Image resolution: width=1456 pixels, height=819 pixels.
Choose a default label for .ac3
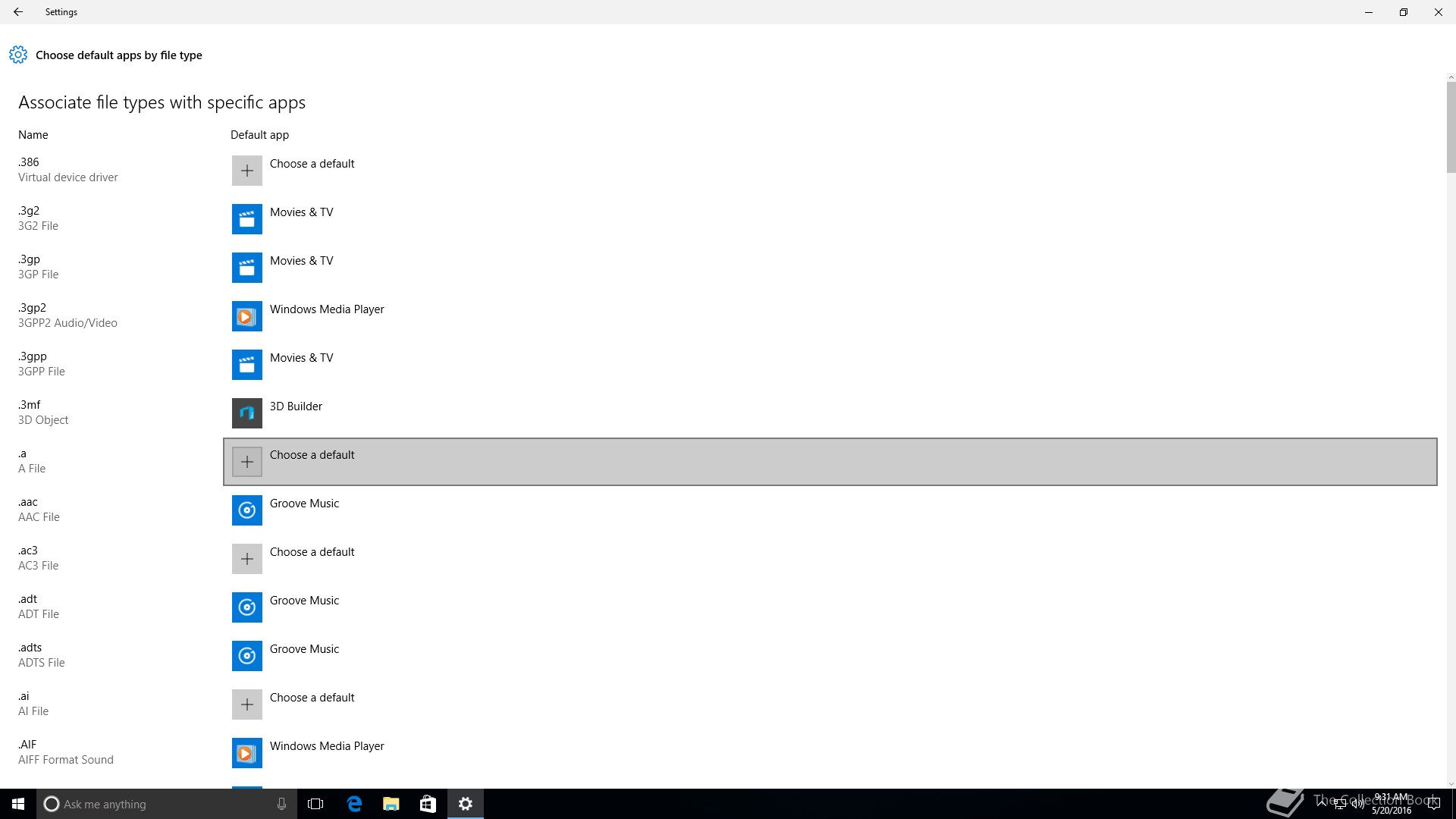pos(312,552)
